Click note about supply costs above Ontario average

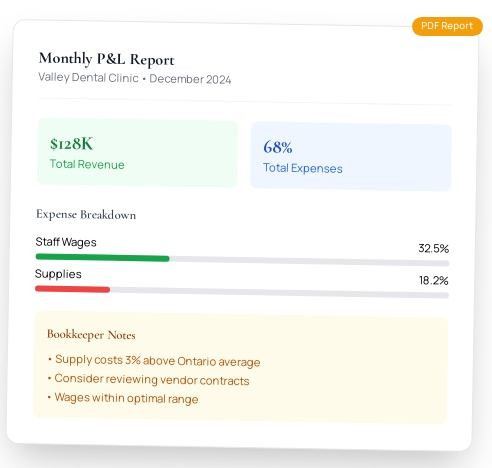click(x=154, y=360)
